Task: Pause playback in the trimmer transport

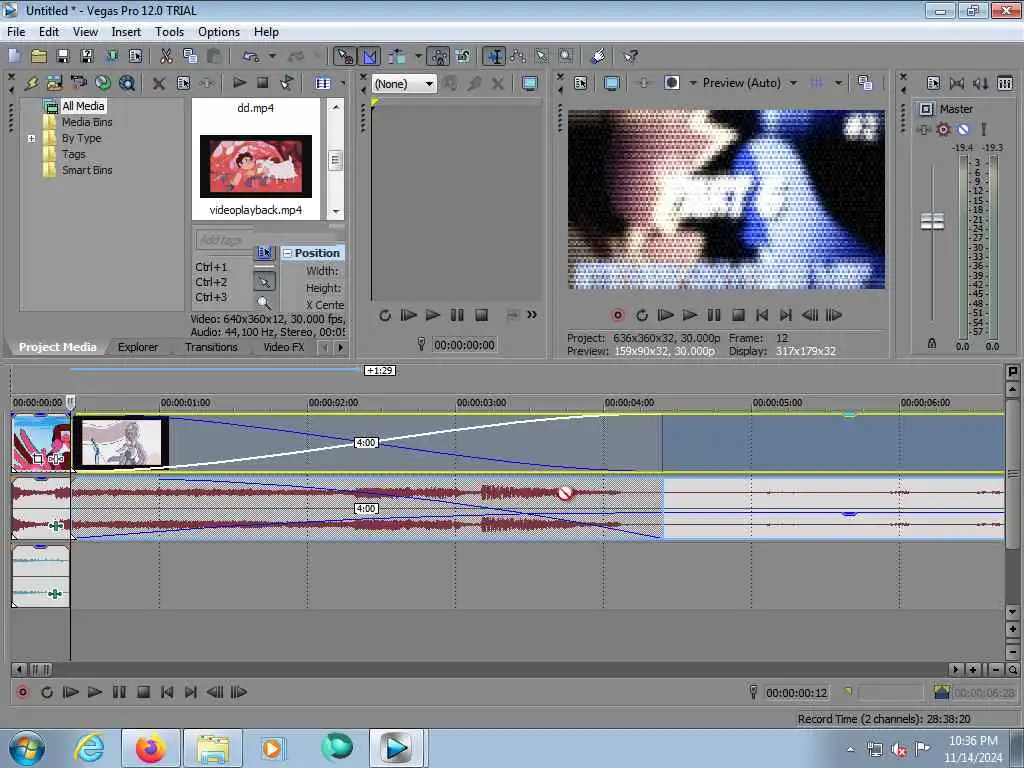Action: (x=457, y=315)
